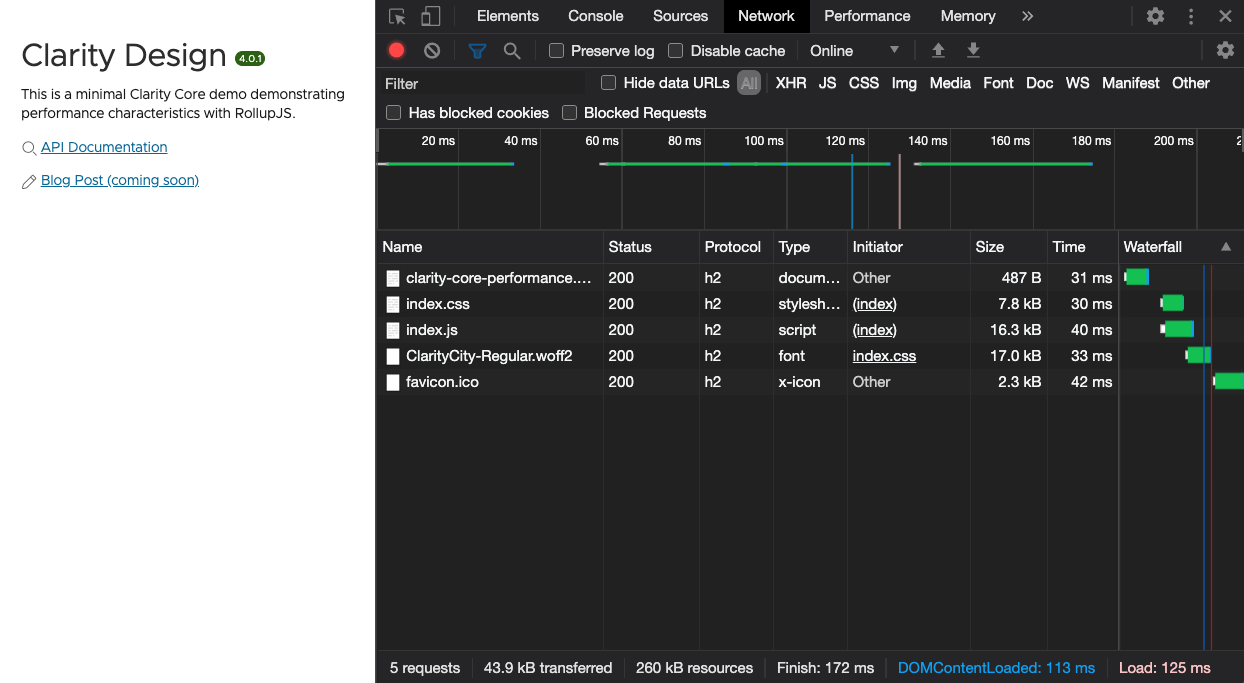Screen dimensions: 1244x683
Task: Click the magnifier icon beside API Documentation
Action: tap(29, 148)
